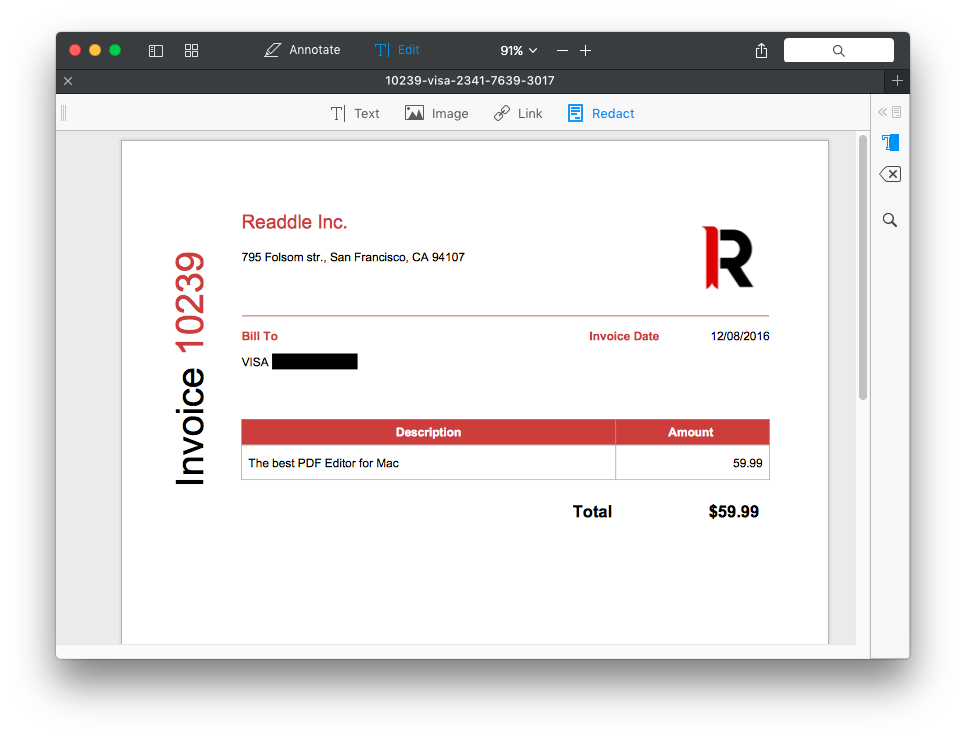Choose the erase redaction mode icon
The image size is (966, 739).
click(890, 174)
